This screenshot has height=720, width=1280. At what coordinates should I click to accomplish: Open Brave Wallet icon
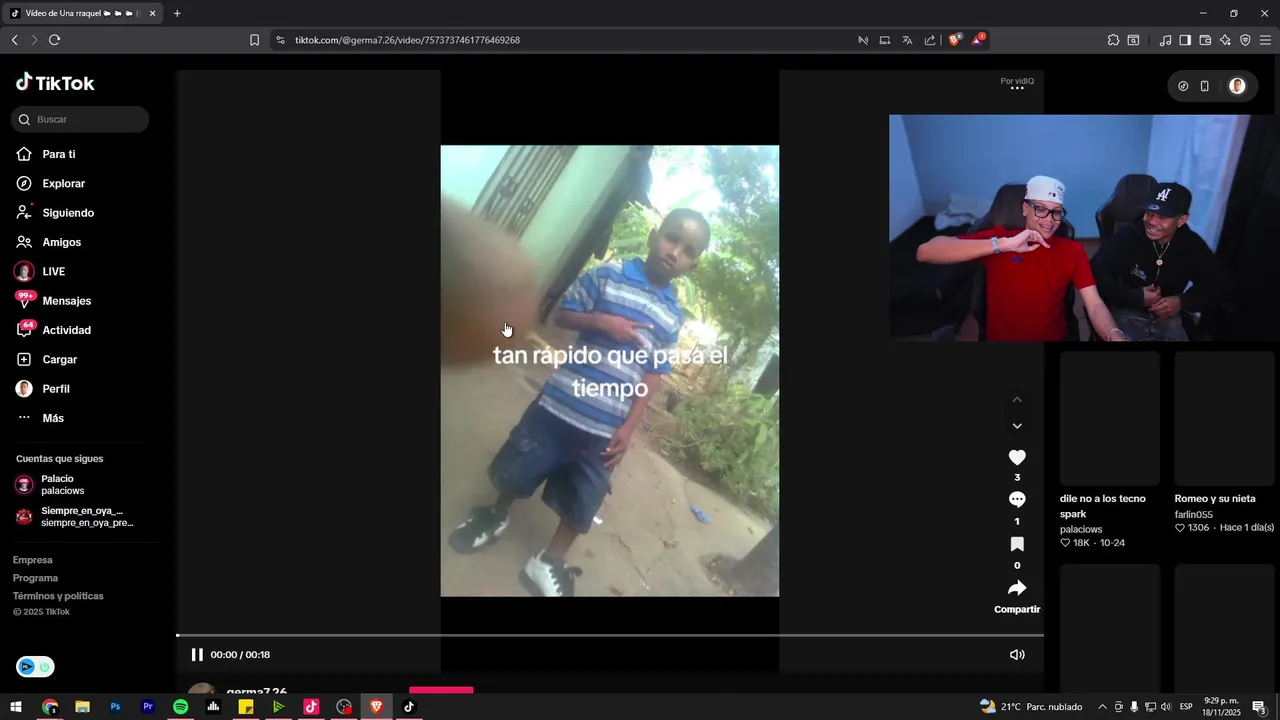[1205, 40]
